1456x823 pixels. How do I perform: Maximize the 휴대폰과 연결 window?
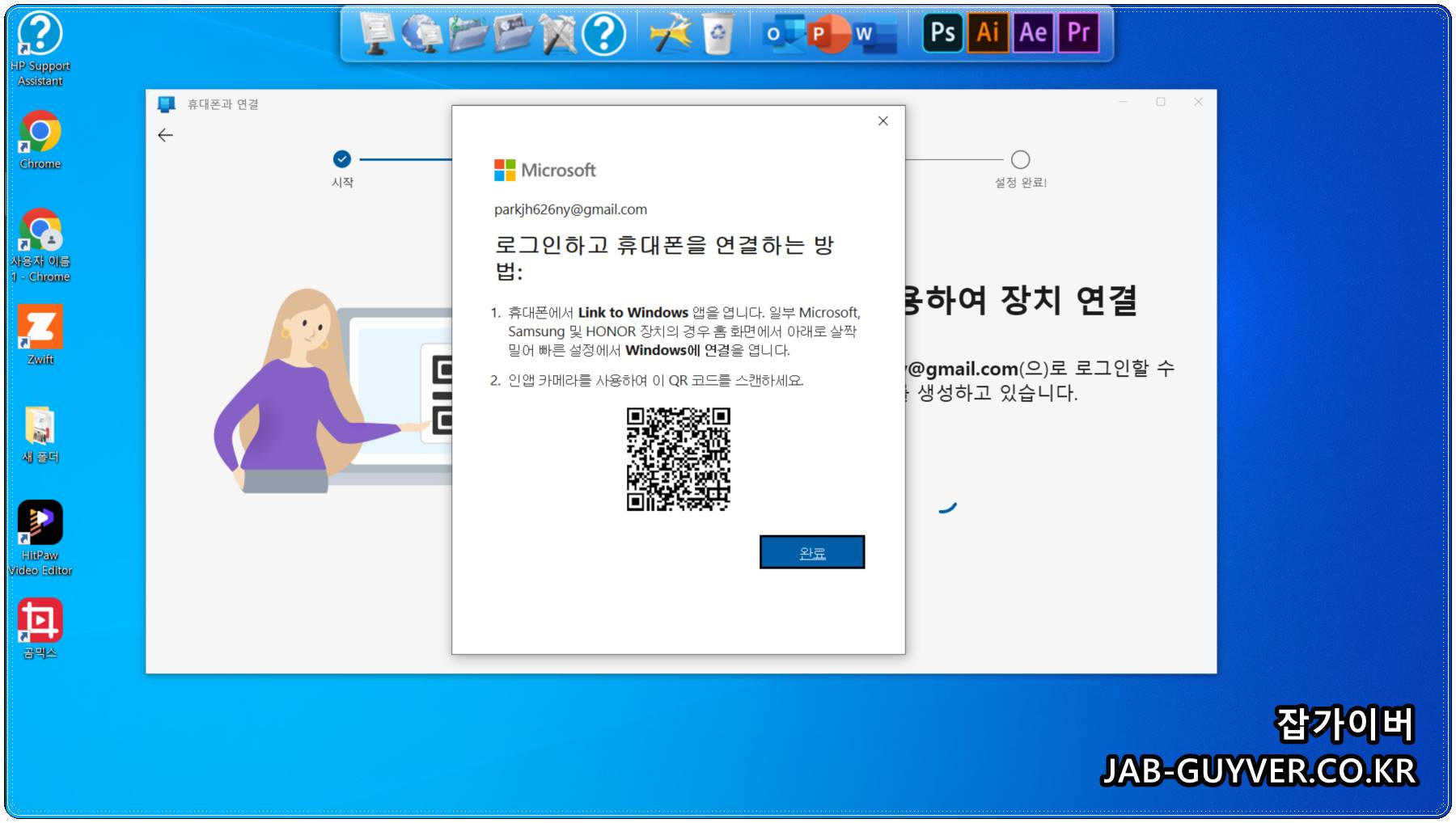[1161, 102]
